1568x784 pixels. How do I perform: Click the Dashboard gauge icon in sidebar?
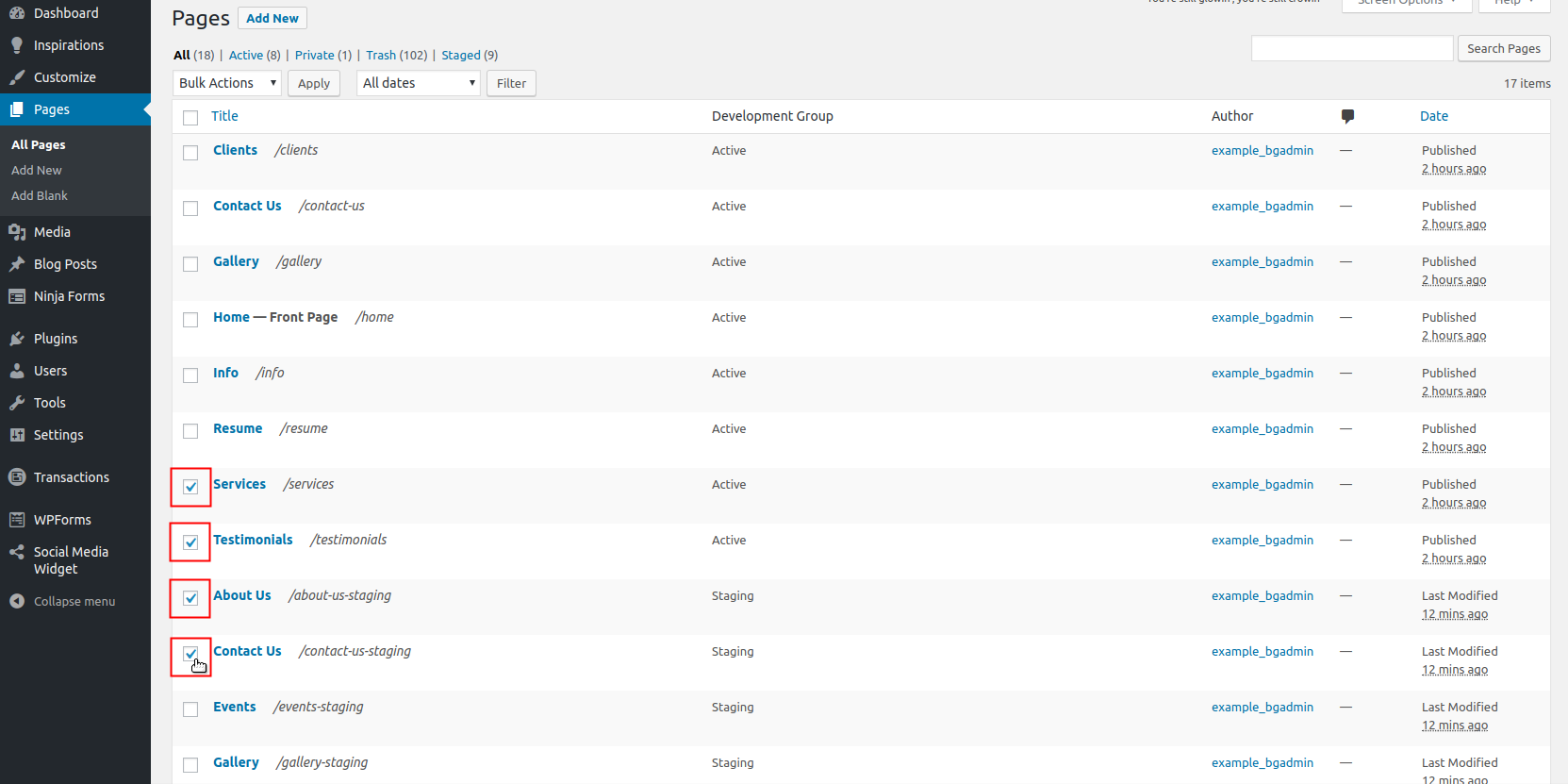click(17, 13)
